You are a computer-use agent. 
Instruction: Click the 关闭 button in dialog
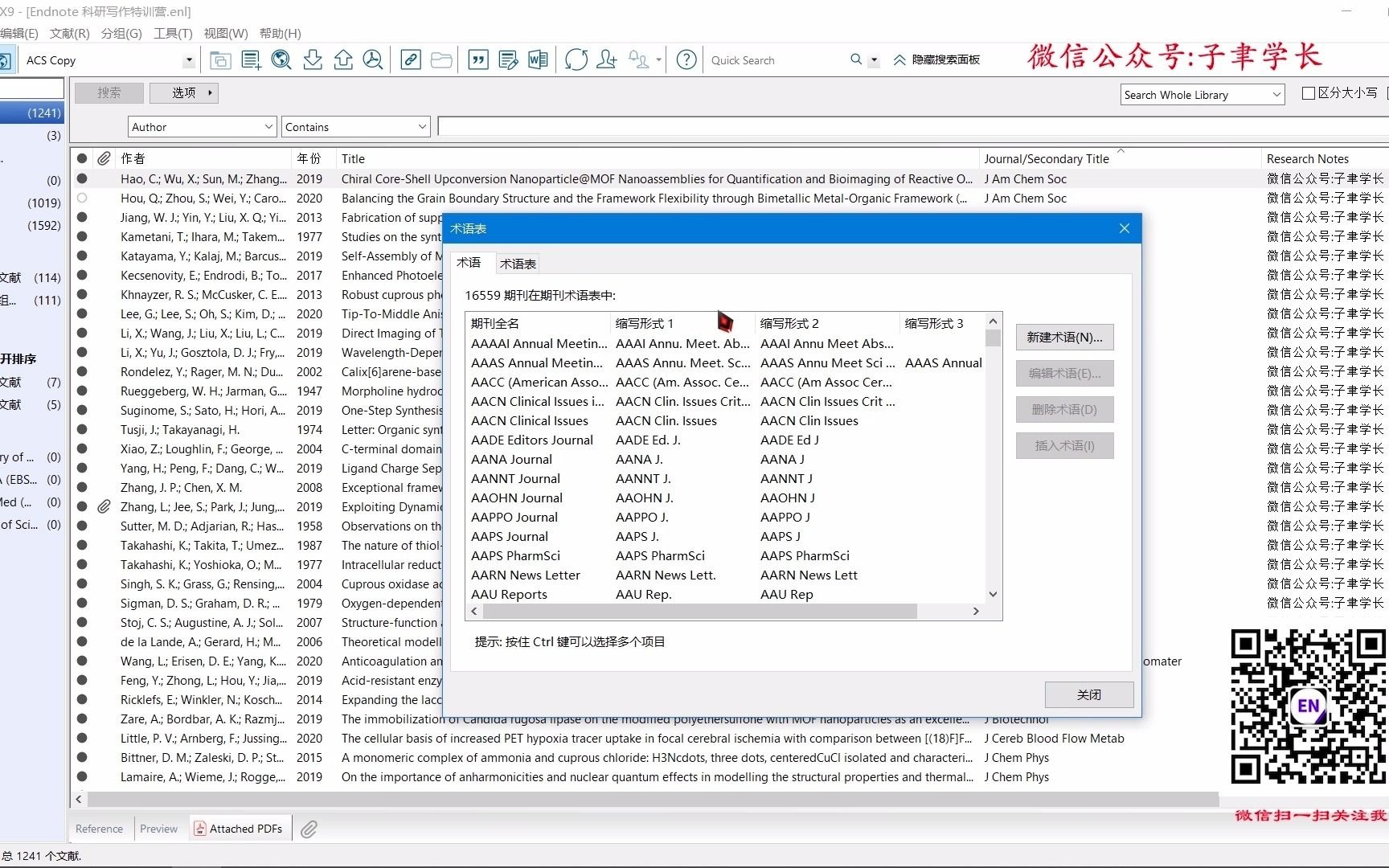(x=1089, y=694)
